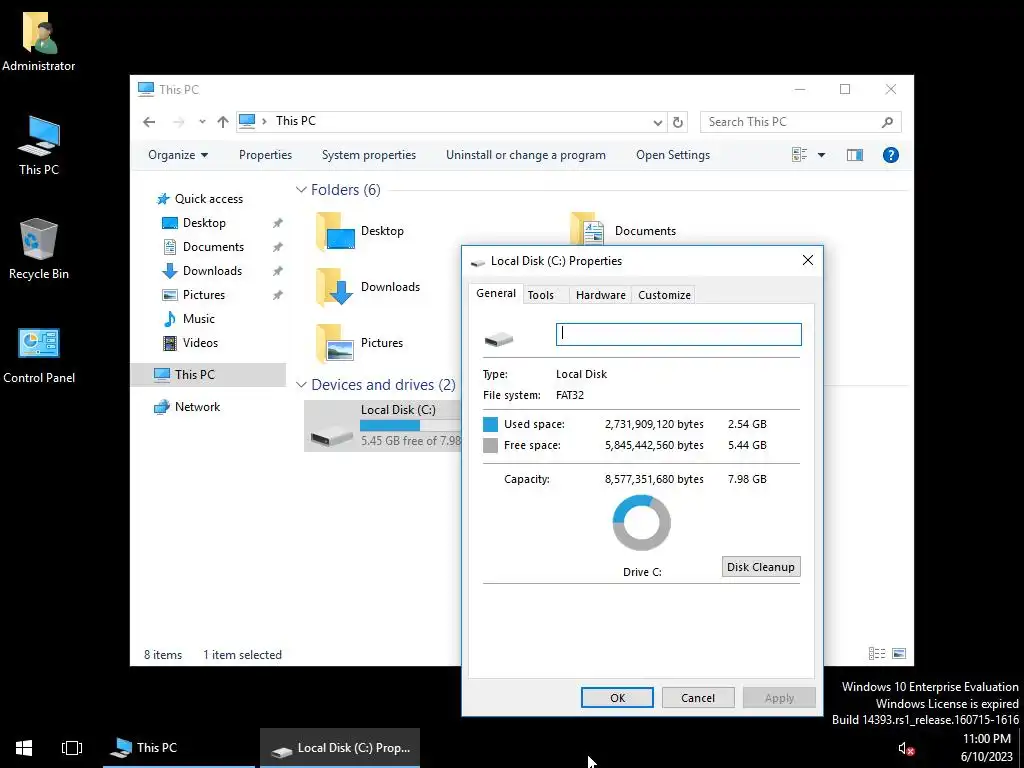Click the "FAT32" file system value
Screen dimensions: 1024x768
(x=569, y=395)
